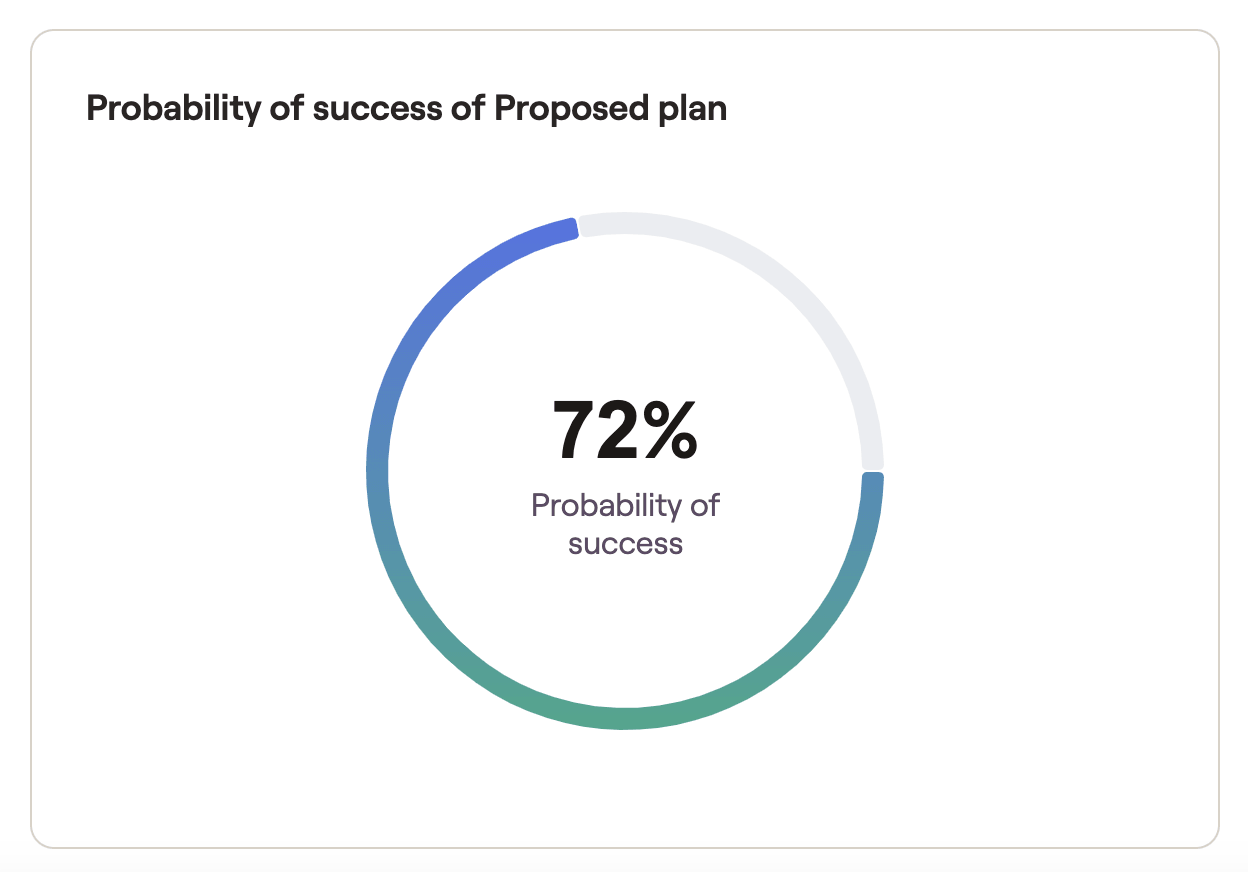Click the green bottom section of the ring
The image size is (1248, 872).
(625, 719)
